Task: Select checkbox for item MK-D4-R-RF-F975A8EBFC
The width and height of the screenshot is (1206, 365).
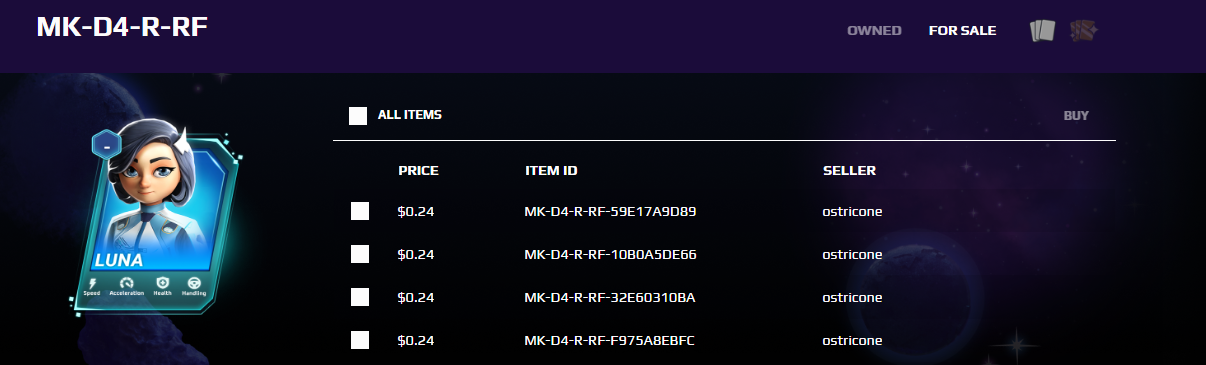Action: (x=360, y=341)
